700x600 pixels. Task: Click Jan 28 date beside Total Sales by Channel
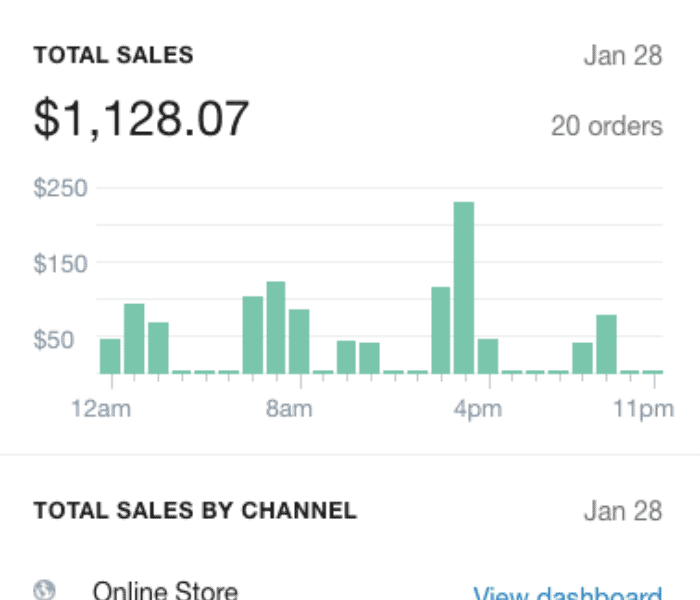click(622, 511)
